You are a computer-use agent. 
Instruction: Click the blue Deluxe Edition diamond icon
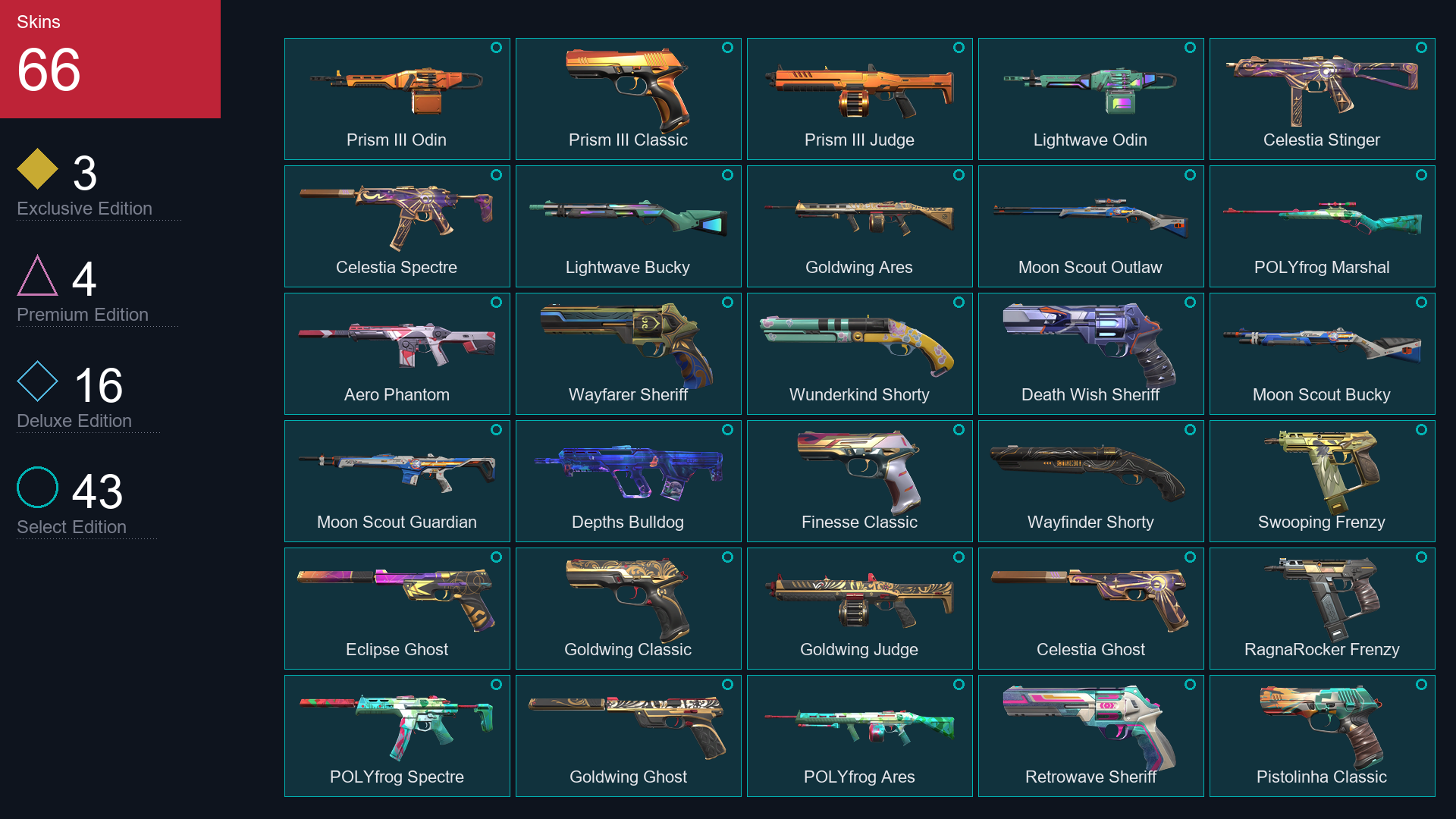pyautogui.click(x=38, y=381)
